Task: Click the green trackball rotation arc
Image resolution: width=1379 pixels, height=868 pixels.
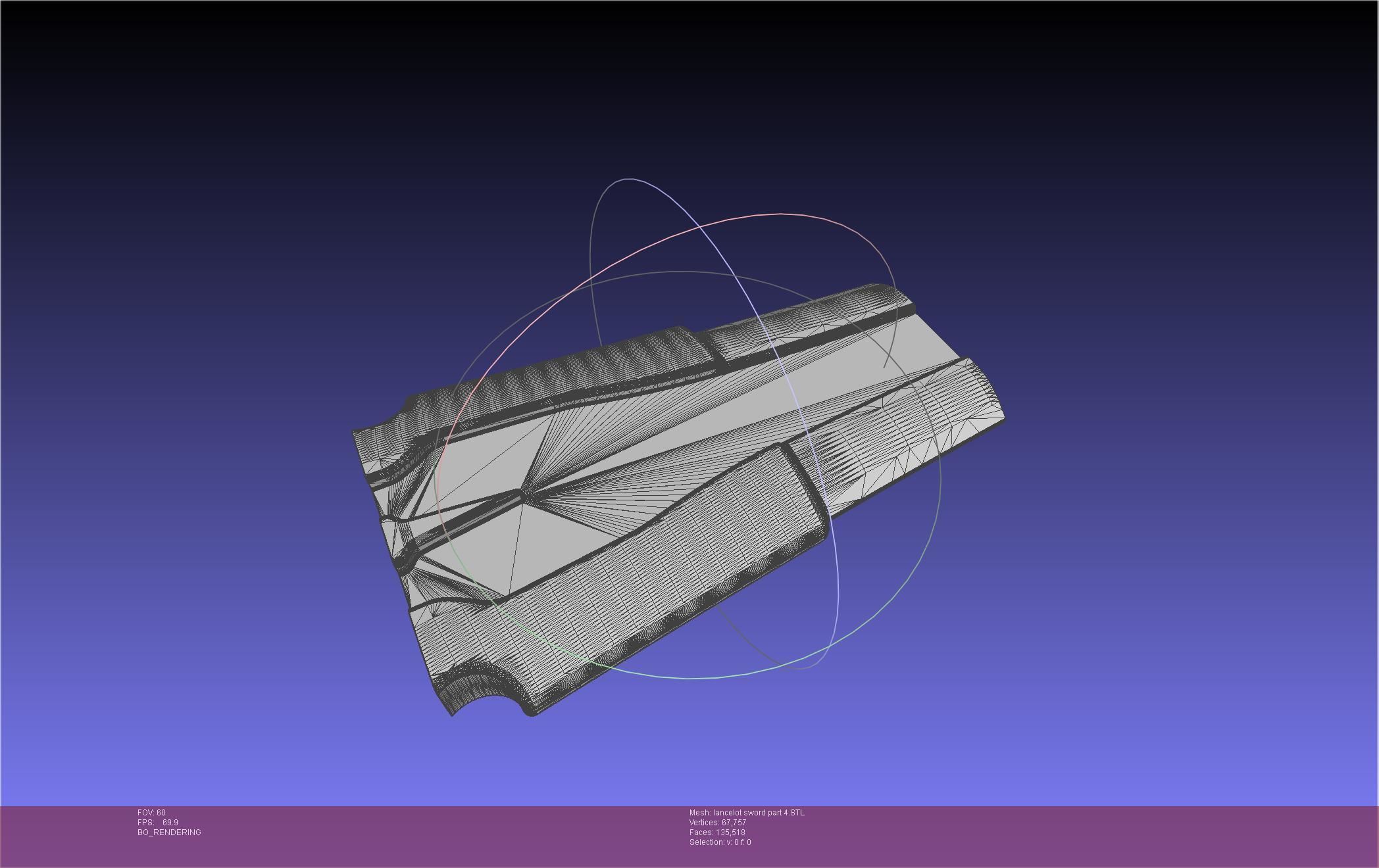Action: click(x=691, y=677)
